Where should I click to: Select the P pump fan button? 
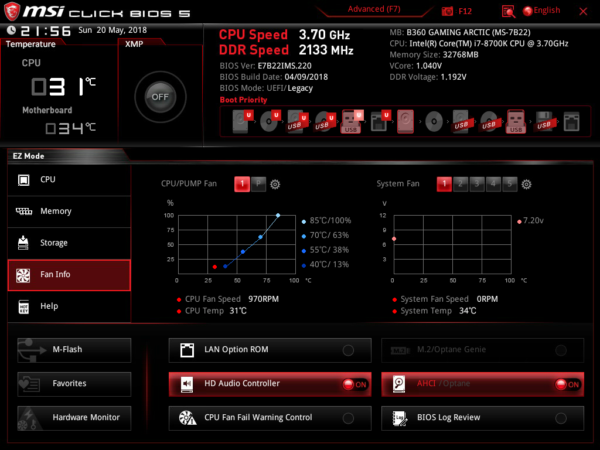(259, 184)
